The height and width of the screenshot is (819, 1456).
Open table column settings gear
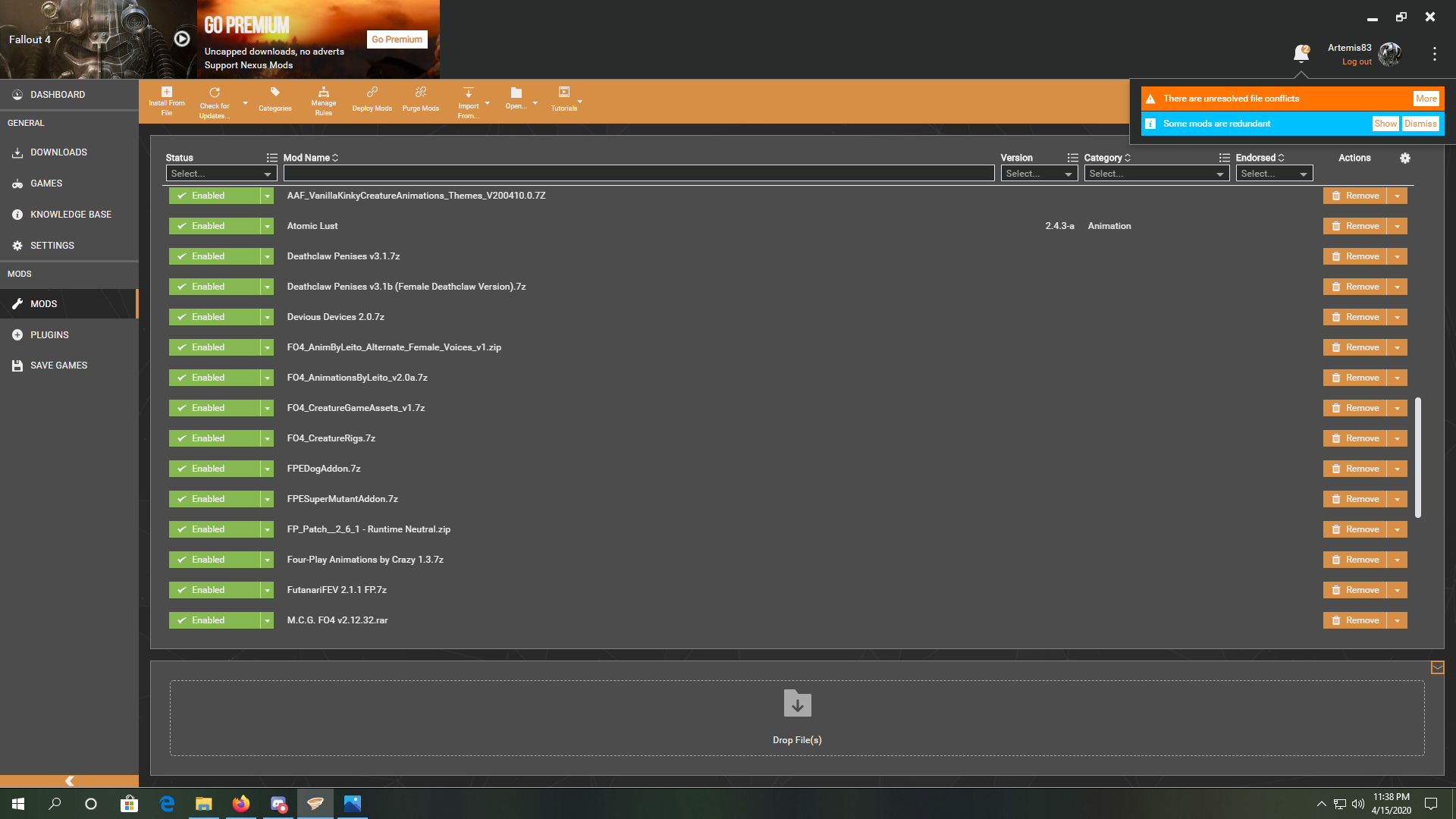1405,158
